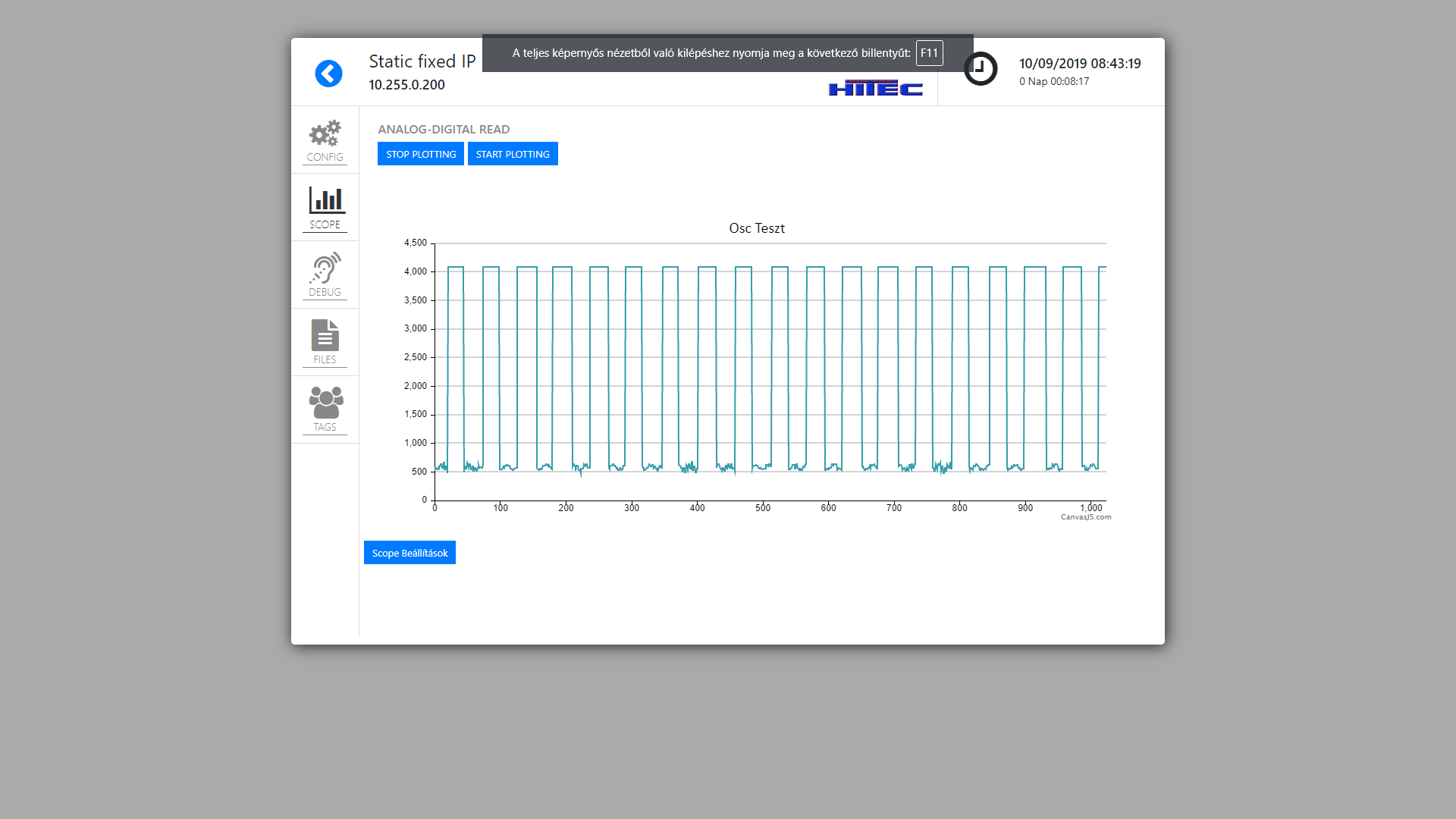Click inside the oscilloscope chart plot area
This screenshot has width=1456, height=819.
click(x=770, y=372)
